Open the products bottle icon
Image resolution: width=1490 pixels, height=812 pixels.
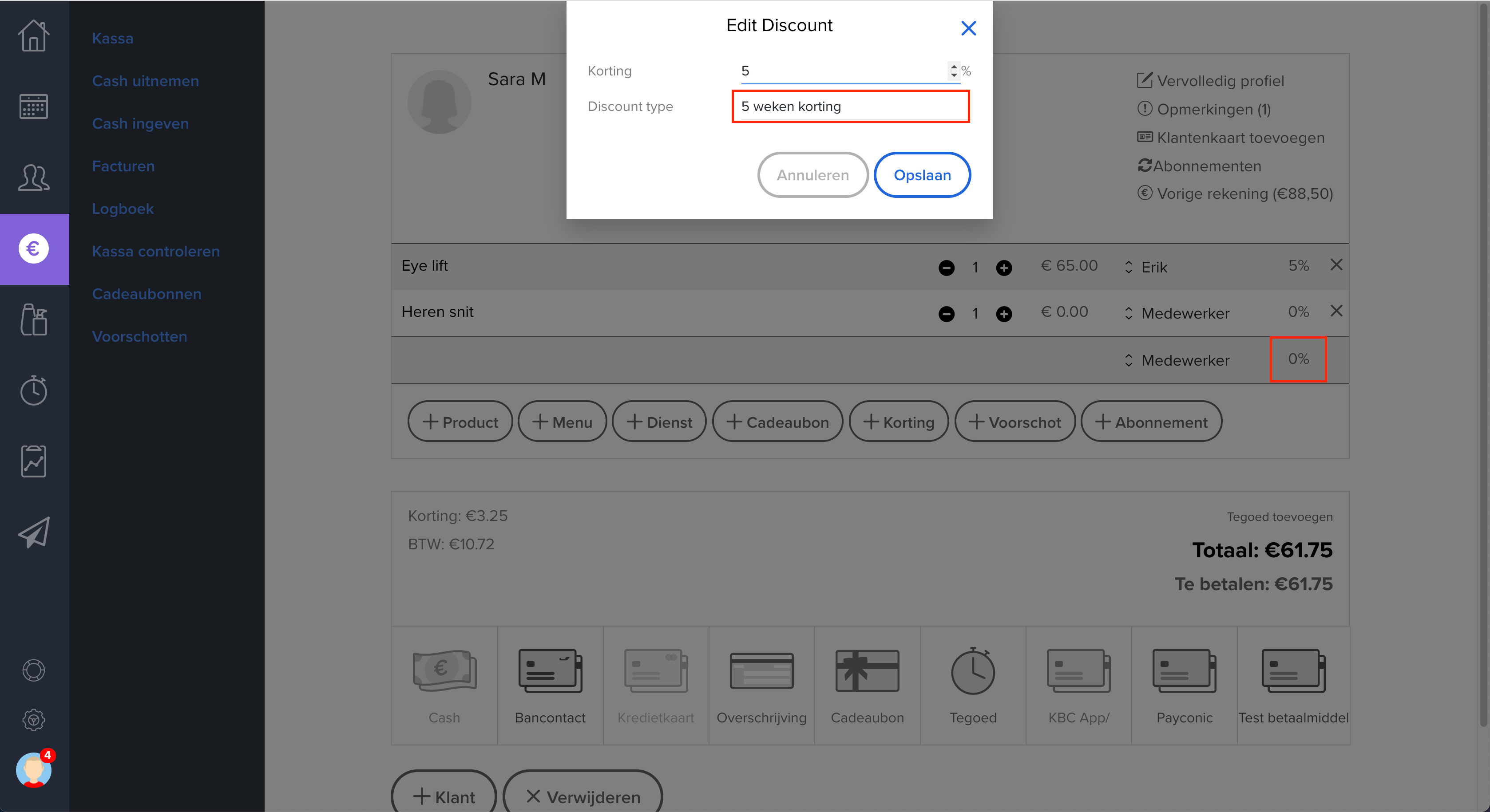coord(34,319)
